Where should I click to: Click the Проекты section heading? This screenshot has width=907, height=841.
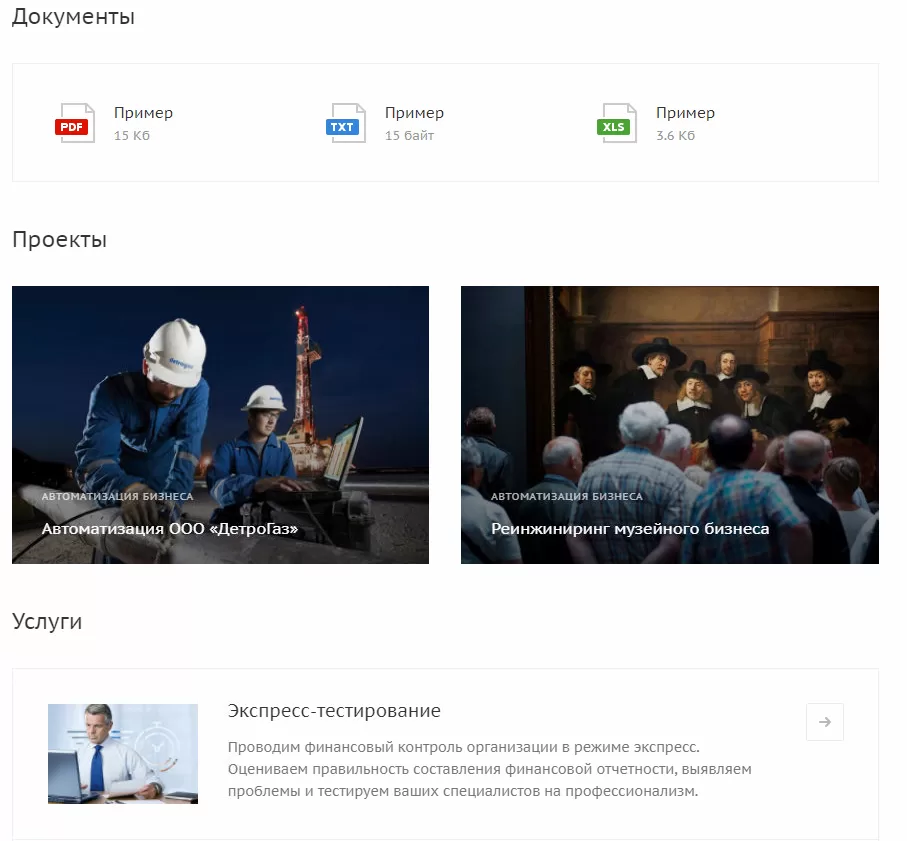[60, 239]
